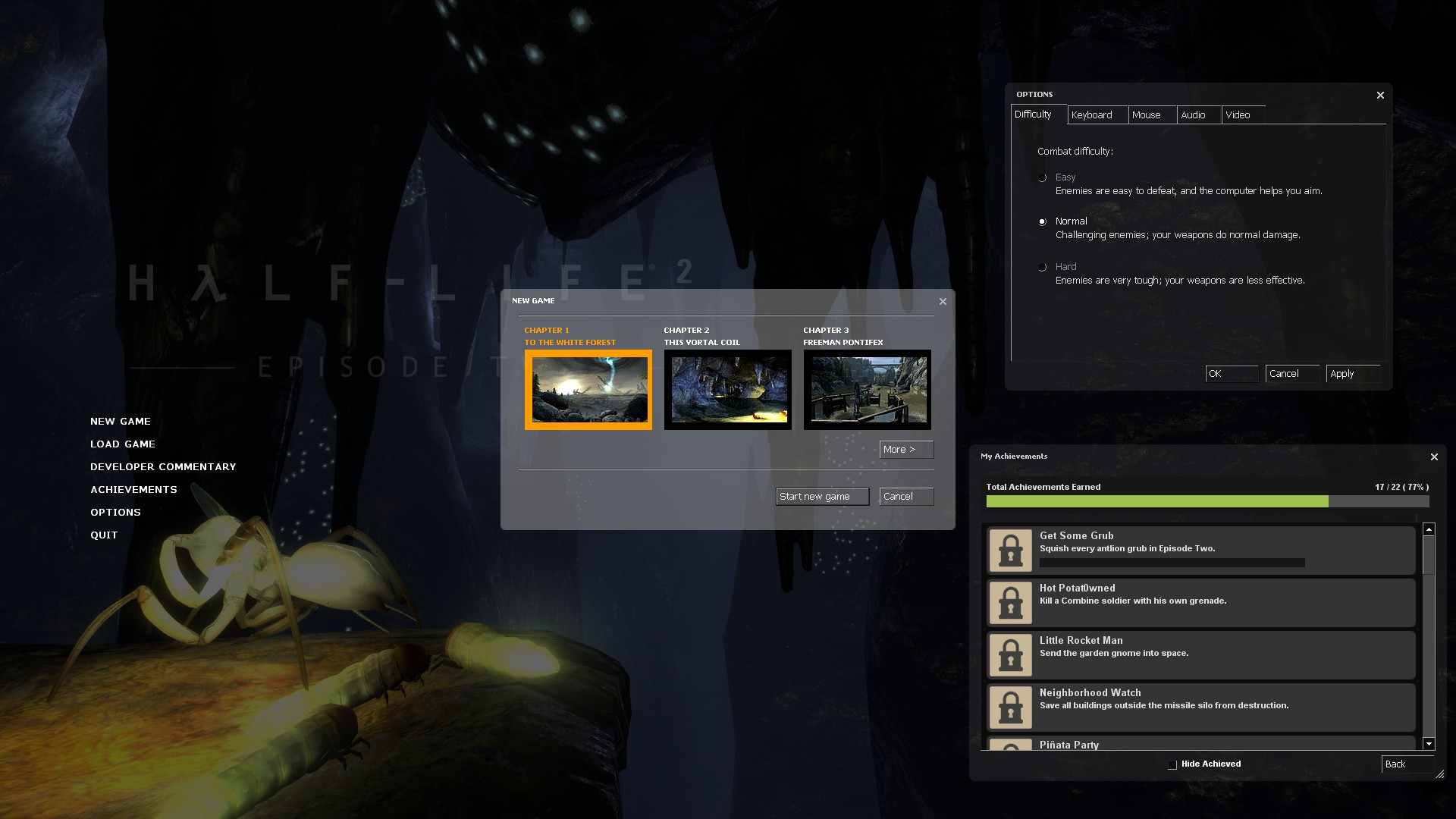Click the 'CHAPTER 2' heading text
Screen dimensions: 1456x819
686,331
